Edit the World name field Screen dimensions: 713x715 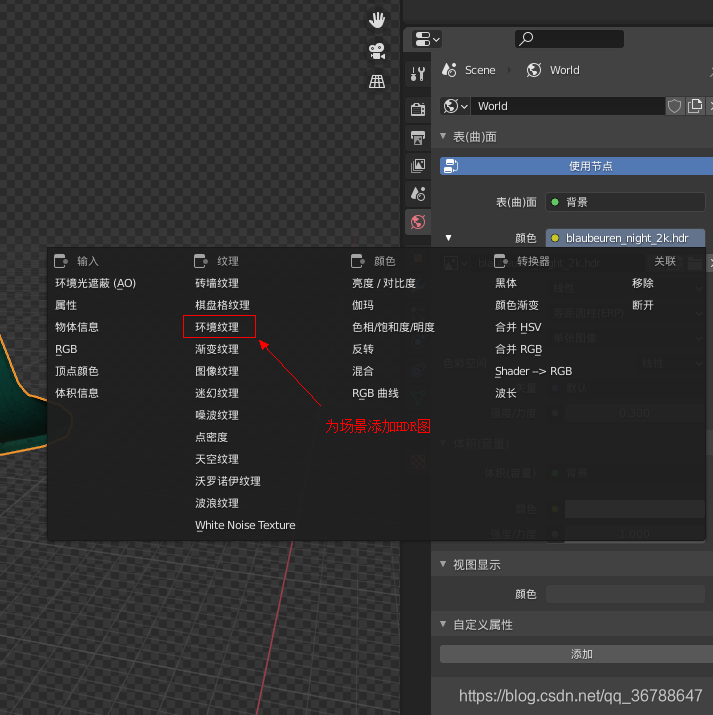(568, 106)
